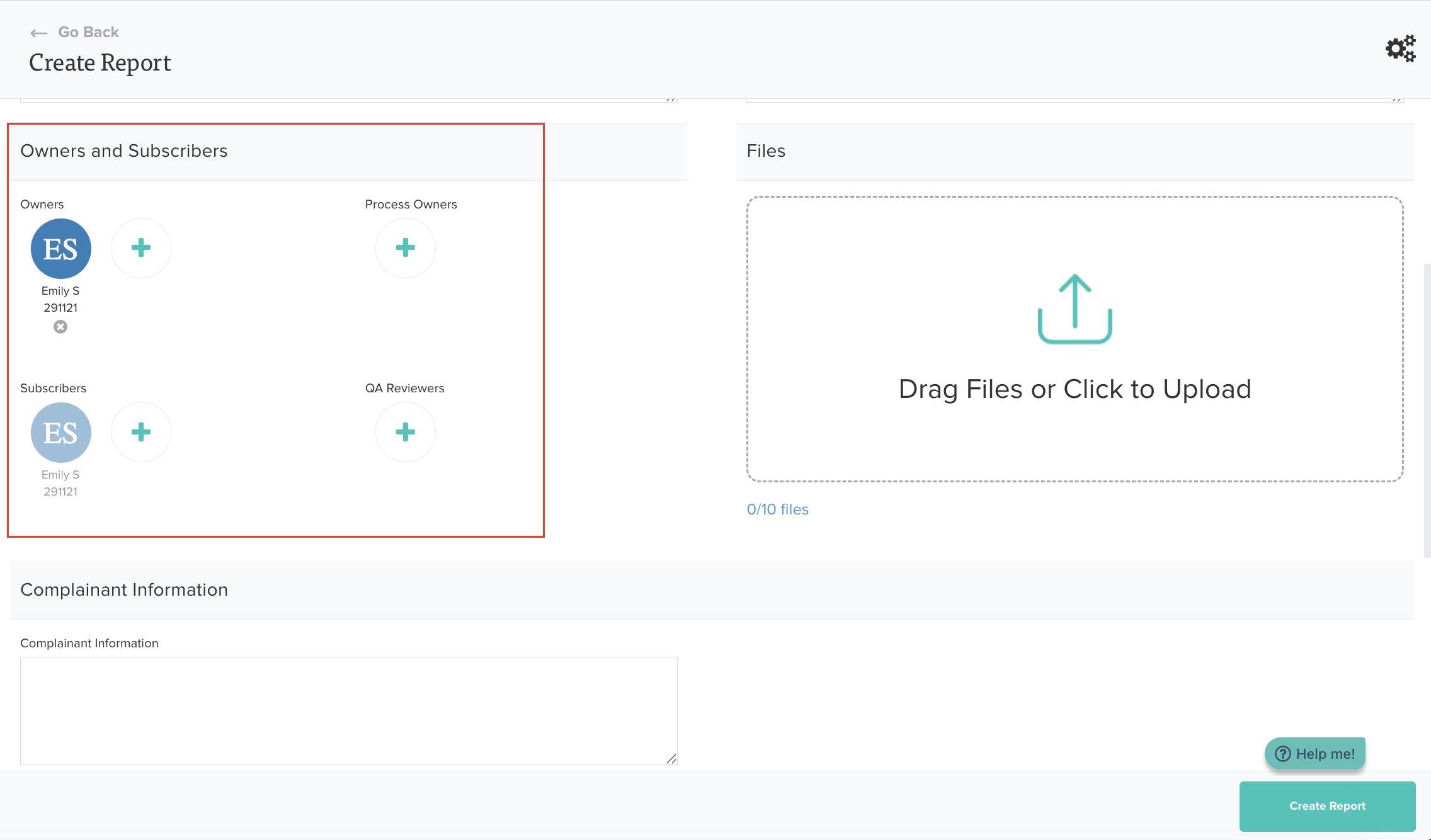Add a QA reviewer
This screenshot has height=840, width=1431.
(406, 432)
